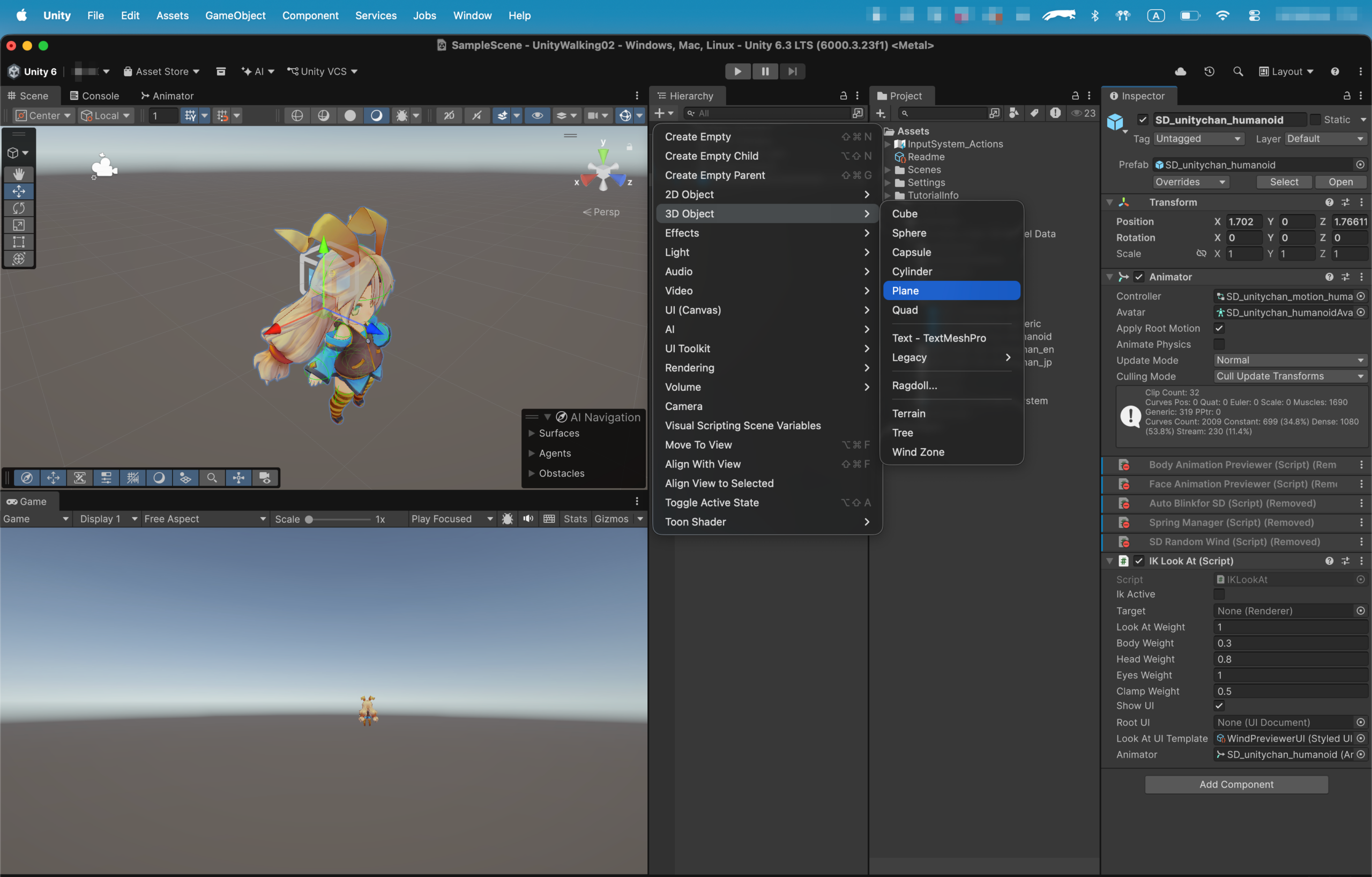Choose Plane from 3D Object submenu

951,291
